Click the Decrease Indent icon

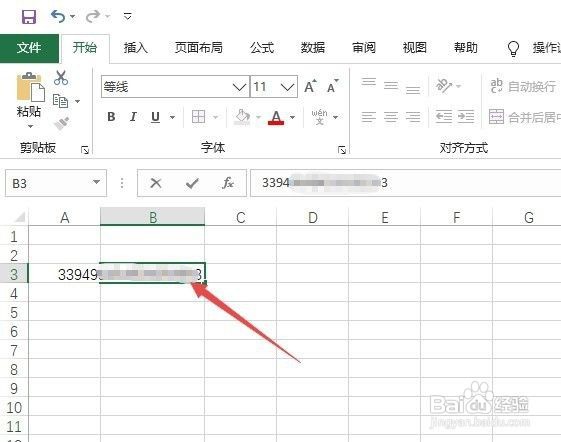coord(444,117)
